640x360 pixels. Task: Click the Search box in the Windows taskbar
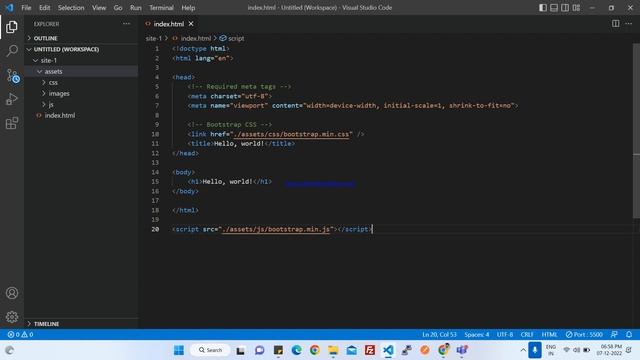(x=210, y=350)
